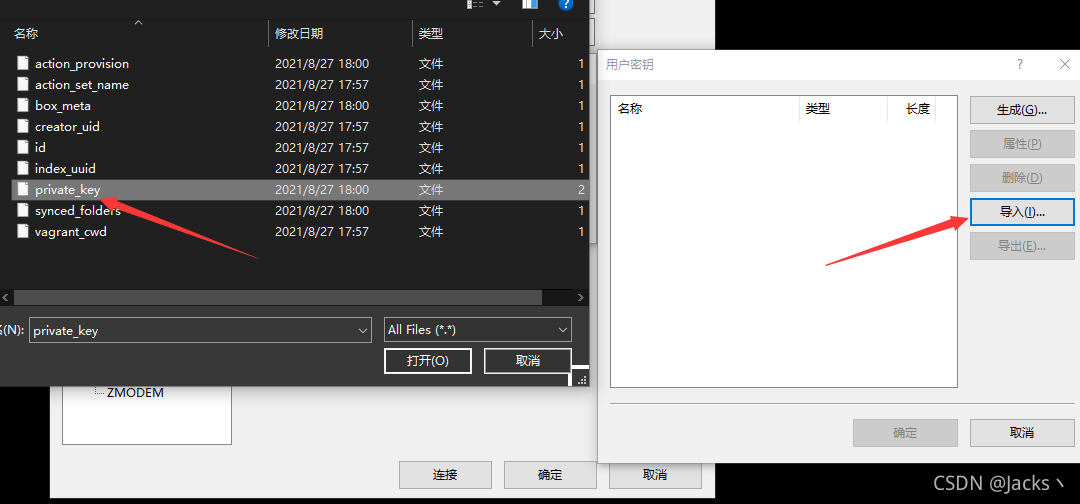Close the 用户密钥 dialog with X
This screenshot has width=1080, height=504.
tap(1063, 65)
